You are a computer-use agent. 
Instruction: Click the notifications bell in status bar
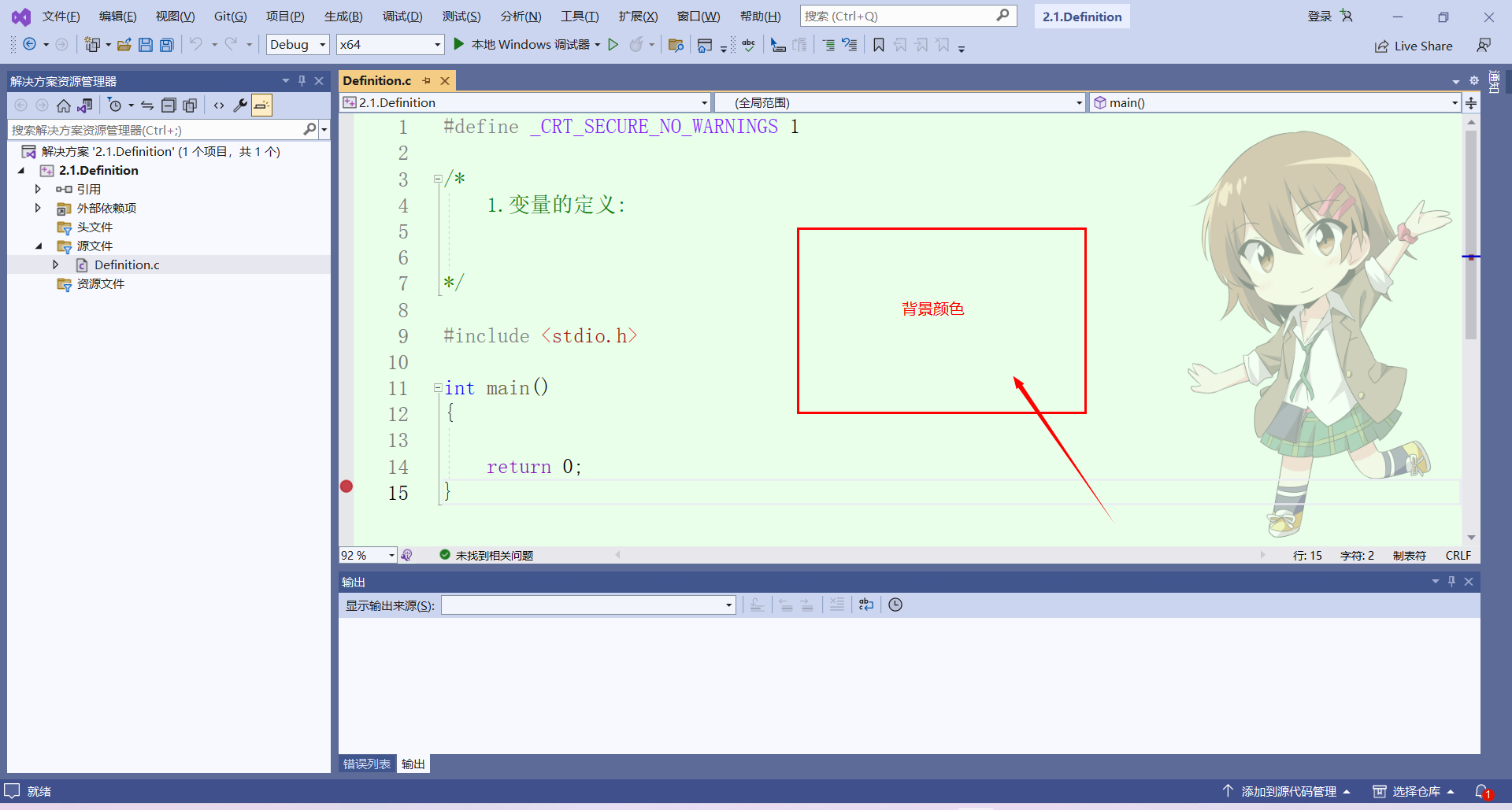(1482, 791)
